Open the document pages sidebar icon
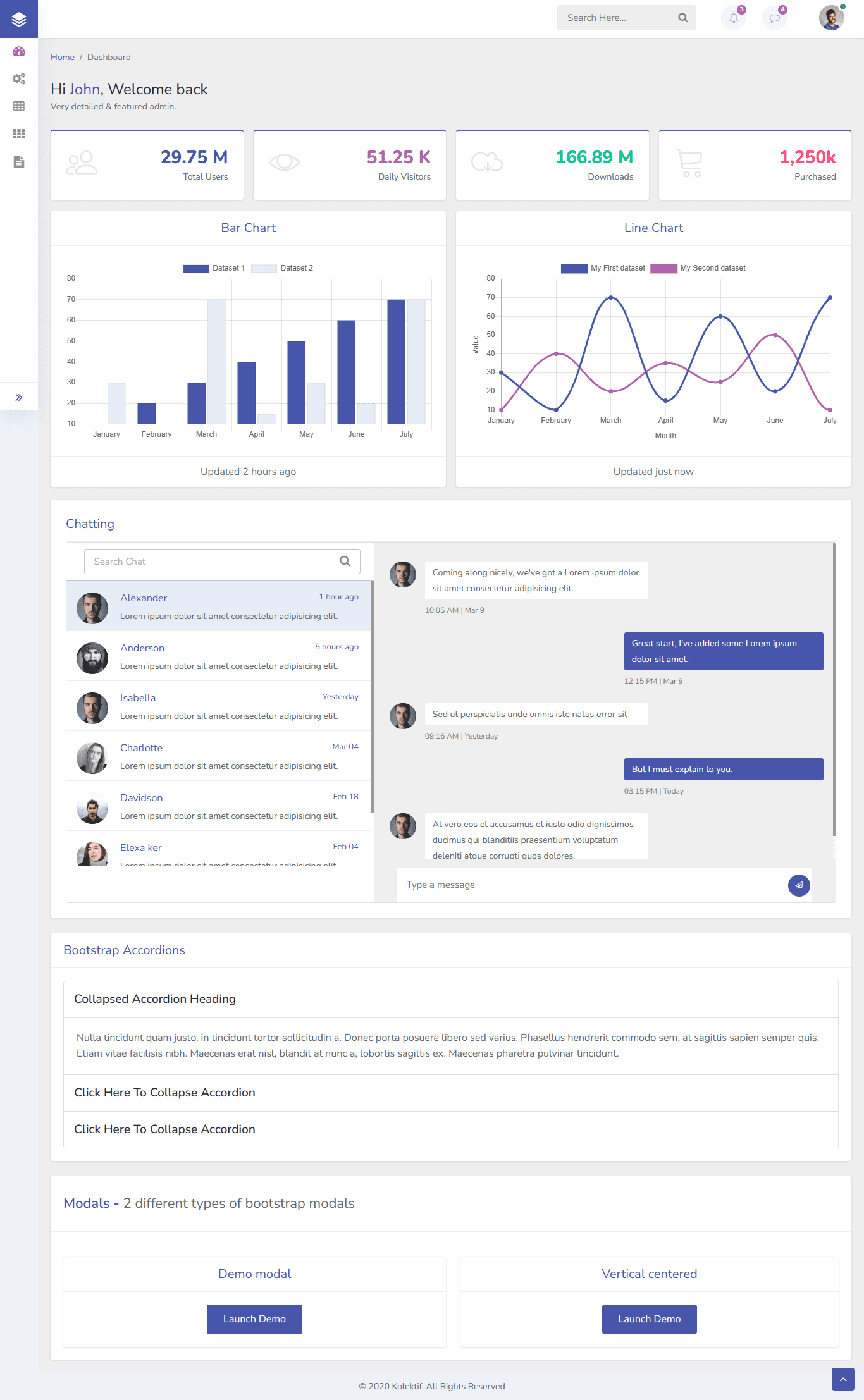The height and width of the screenshot is (1400, 864). [x=19, y=162]
